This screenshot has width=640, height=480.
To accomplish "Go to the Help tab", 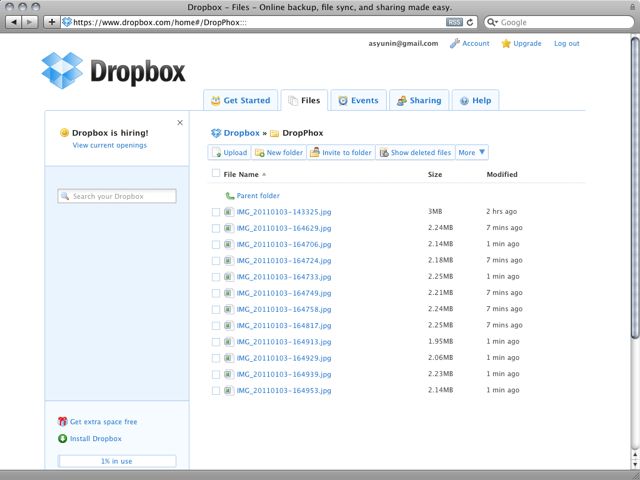I will (476, 100).
